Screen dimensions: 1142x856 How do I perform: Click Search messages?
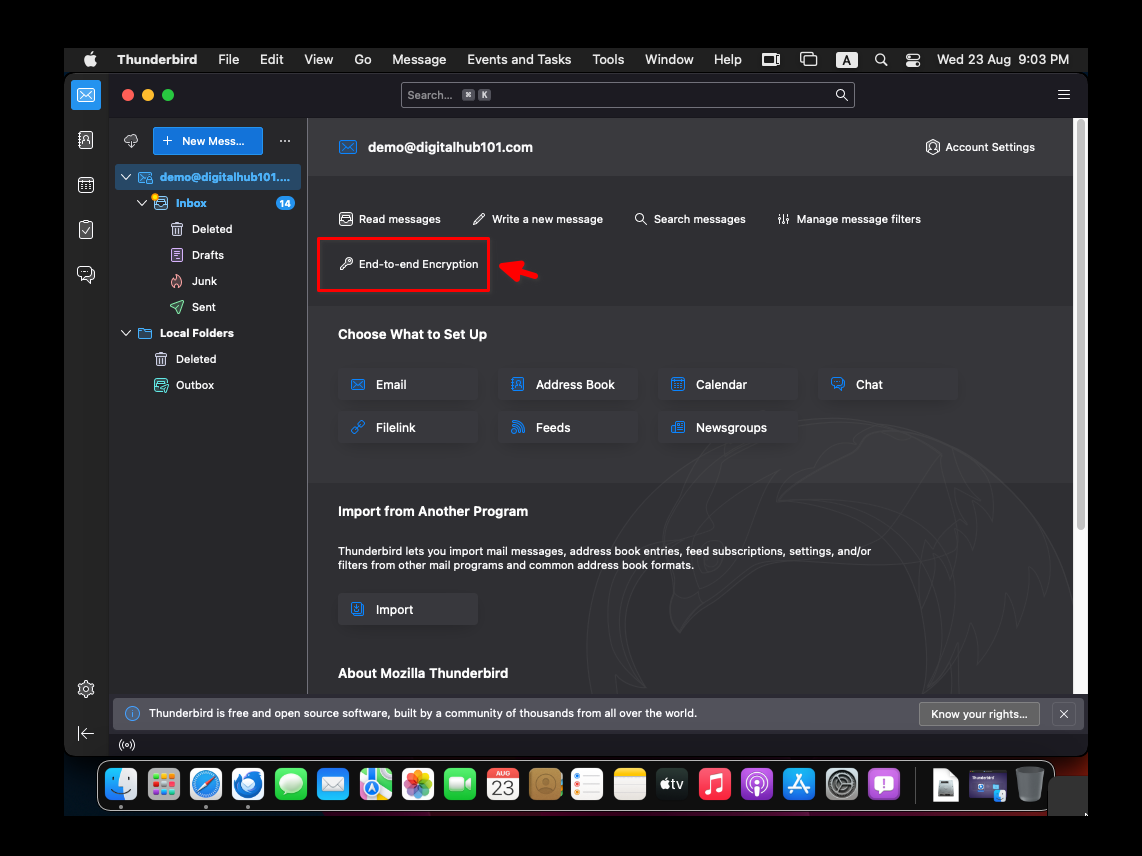tap(690, 219)
